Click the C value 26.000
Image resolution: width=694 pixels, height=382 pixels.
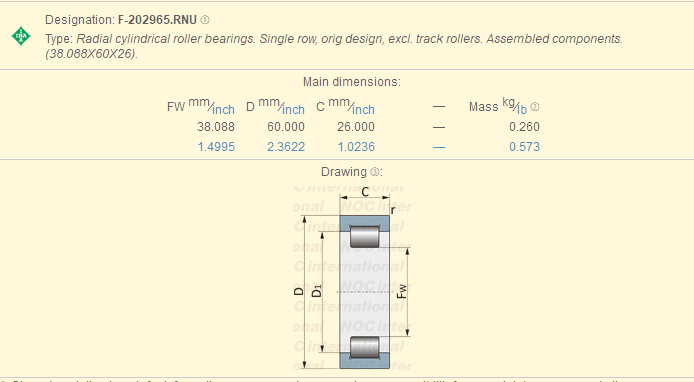pyautogui.click(x=356, y=127)
